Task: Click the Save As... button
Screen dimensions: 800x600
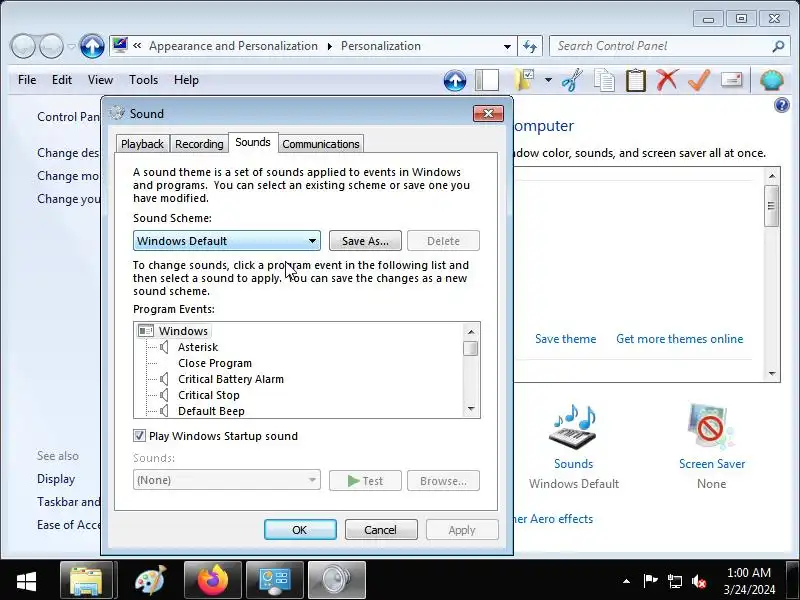Action: (x=365, y=241)
